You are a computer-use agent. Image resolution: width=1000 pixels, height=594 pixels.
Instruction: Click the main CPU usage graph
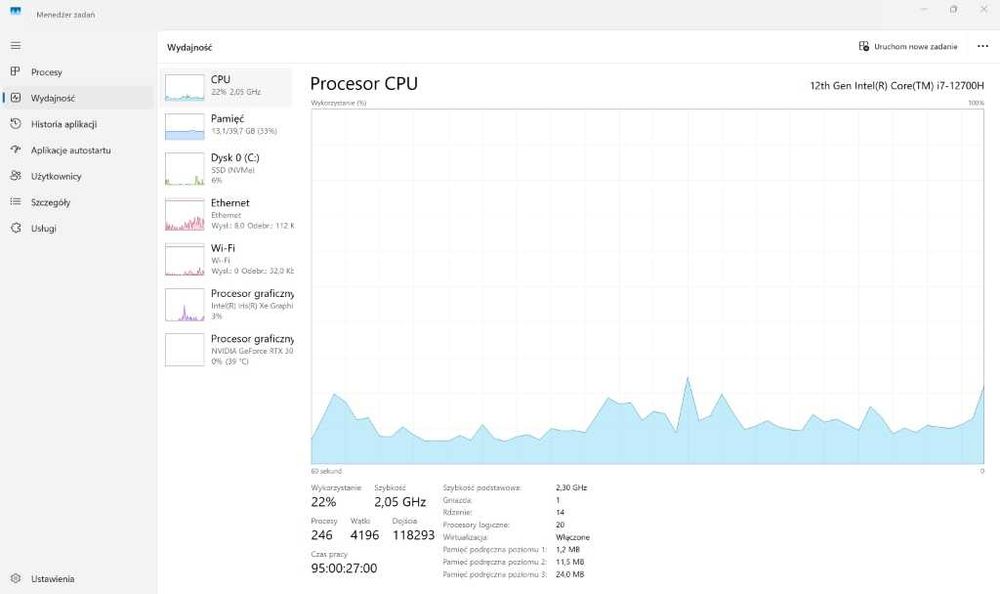coord(647,286)
